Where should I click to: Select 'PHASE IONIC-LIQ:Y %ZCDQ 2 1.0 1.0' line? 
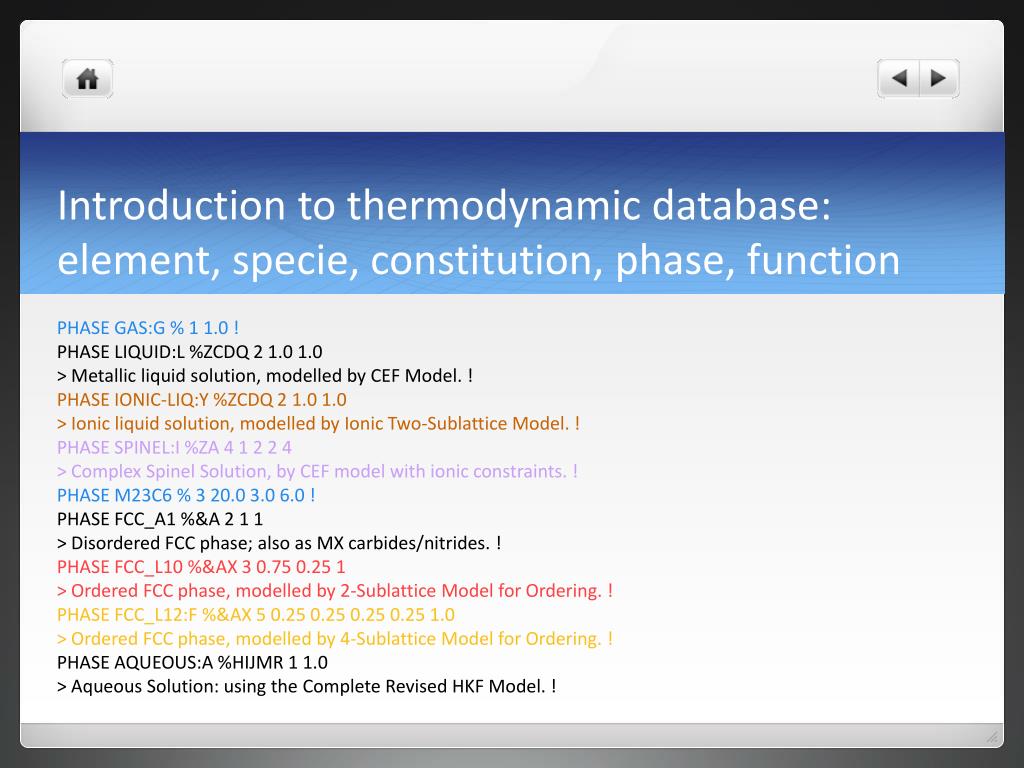tap(202, 400)
